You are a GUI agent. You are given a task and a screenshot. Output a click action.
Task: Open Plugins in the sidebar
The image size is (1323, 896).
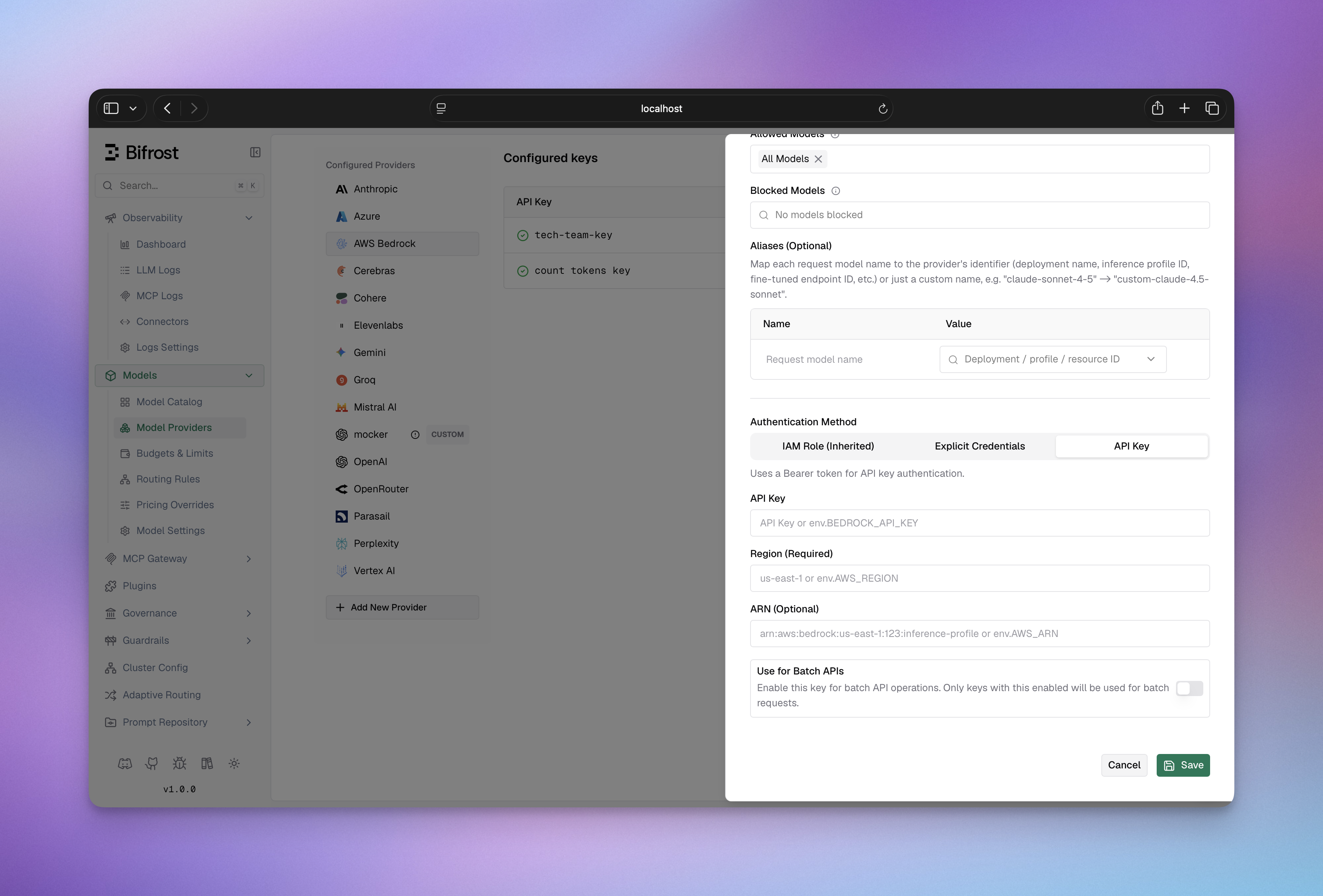(179, 586)
